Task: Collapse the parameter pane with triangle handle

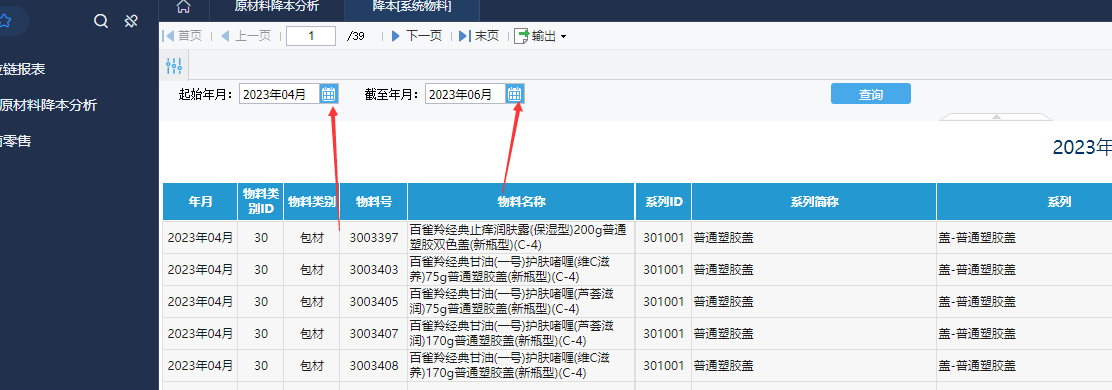Action: [x=996, y=116]
